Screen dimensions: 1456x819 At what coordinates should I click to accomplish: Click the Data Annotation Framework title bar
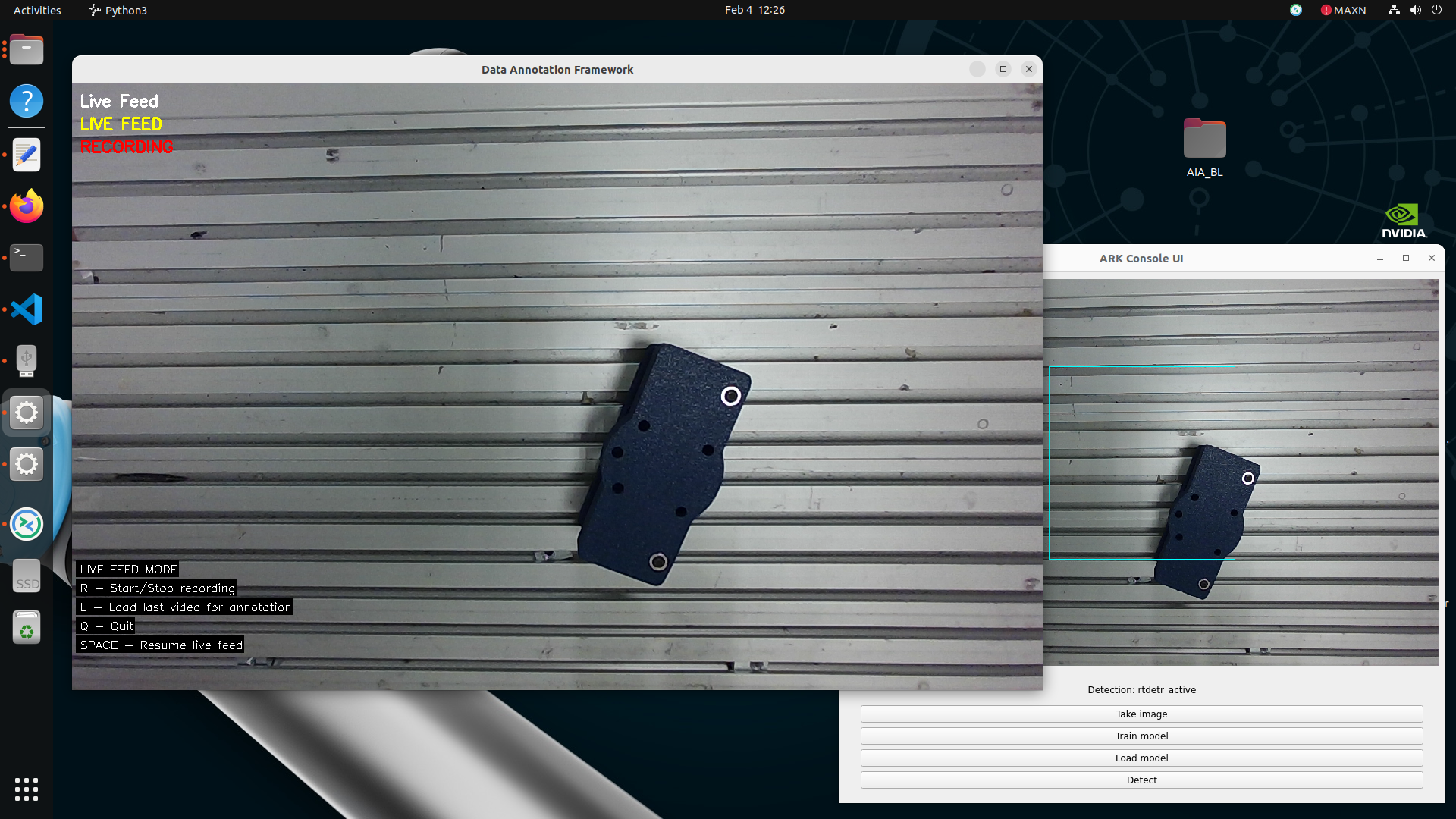tap(557, 69)
